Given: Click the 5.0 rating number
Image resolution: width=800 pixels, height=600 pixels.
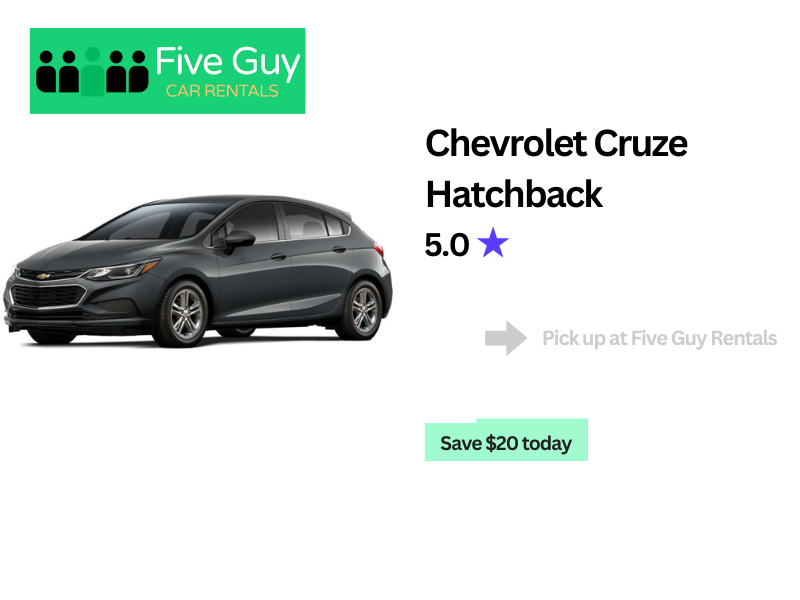Looking at the screenshot, I should (x=447, y=244).
